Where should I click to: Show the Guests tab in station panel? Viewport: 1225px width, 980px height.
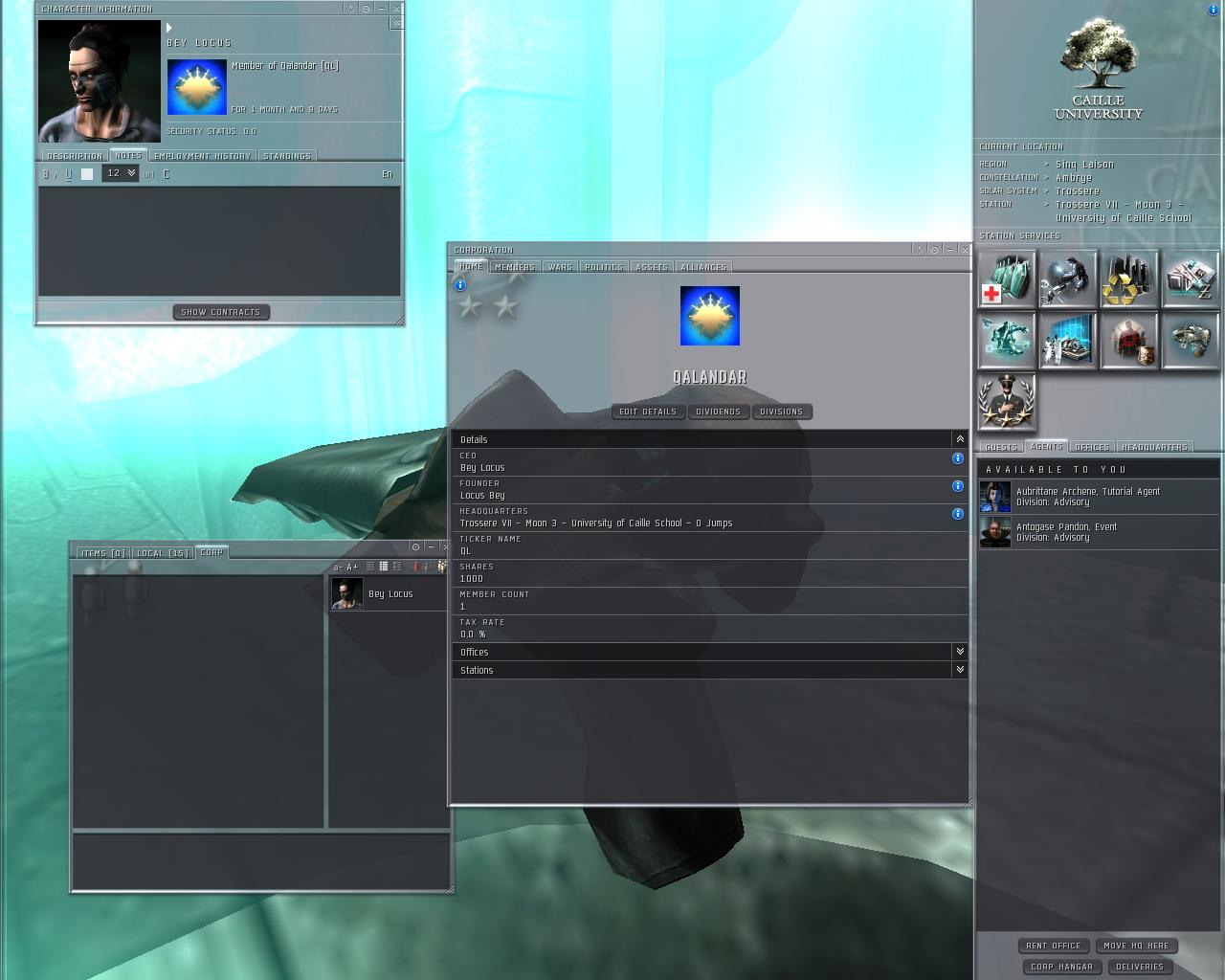click(1001, 447)
